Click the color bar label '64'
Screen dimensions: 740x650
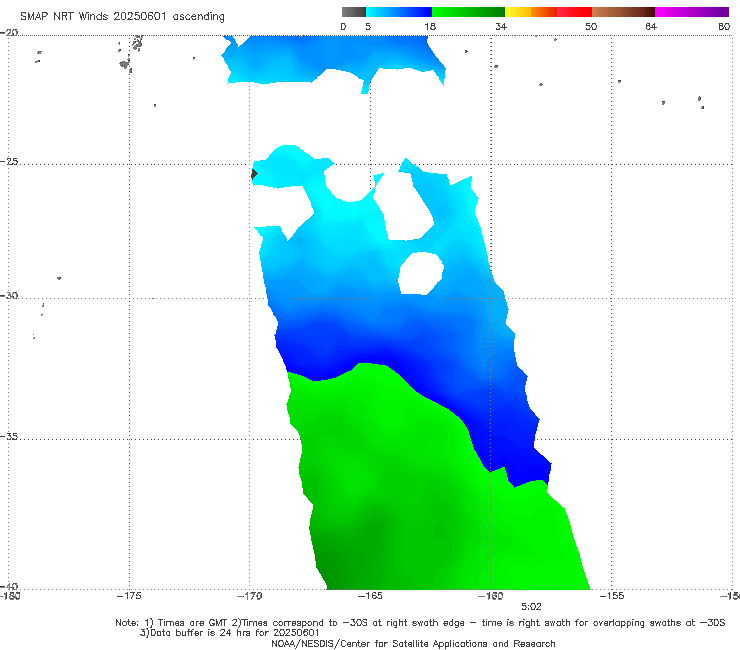pos(651,26)
